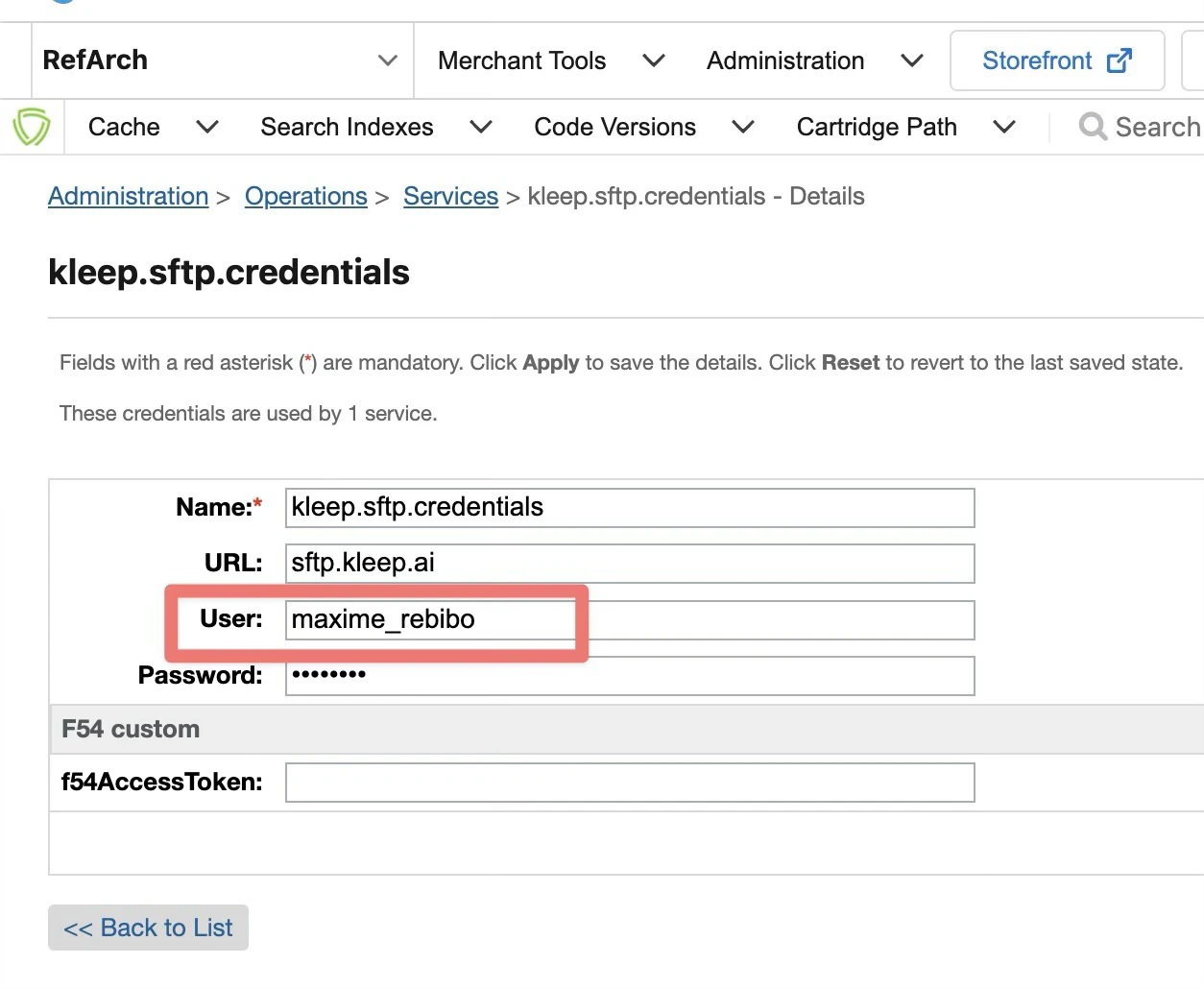Click the Back to List button

tap(148, 928)
